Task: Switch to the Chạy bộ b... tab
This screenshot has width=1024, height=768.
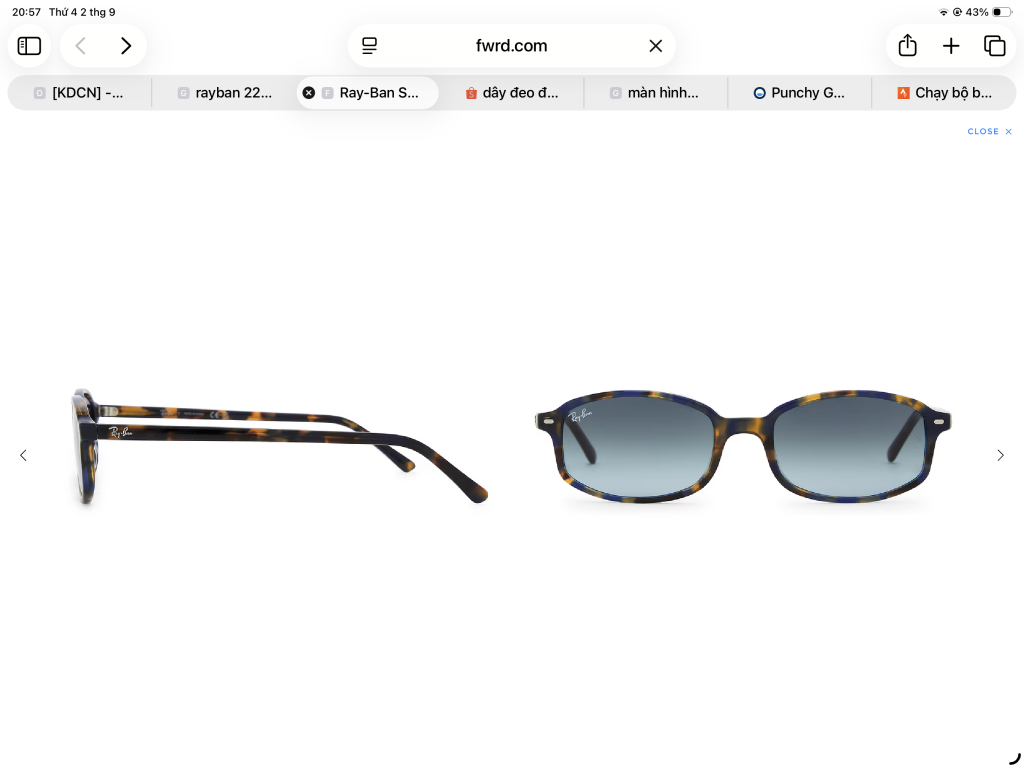Action: point(944,93)
